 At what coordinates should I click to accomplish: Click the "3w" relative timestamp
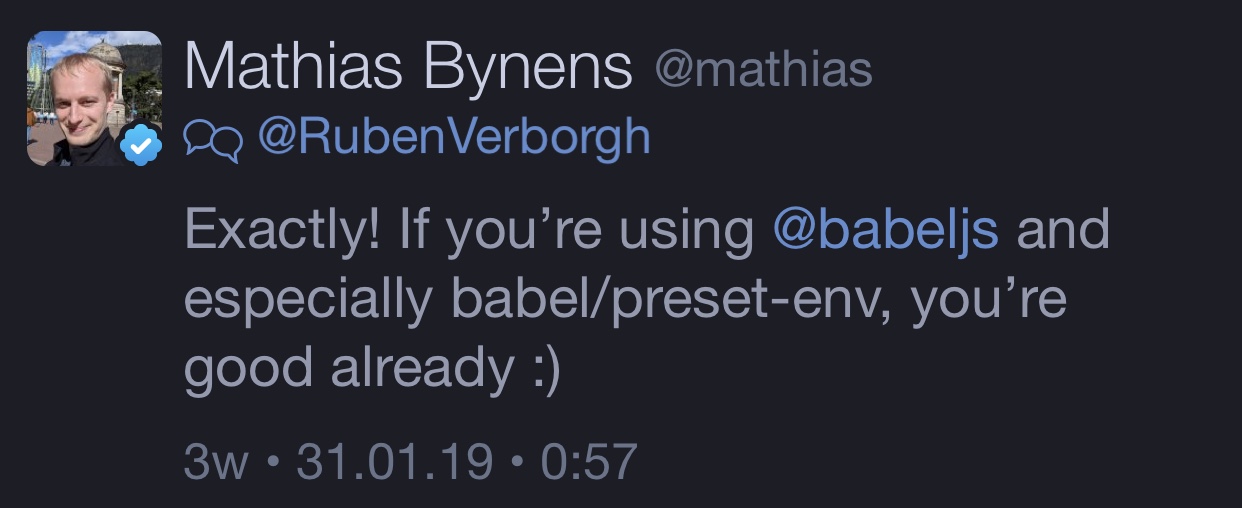tap(215, 462)
